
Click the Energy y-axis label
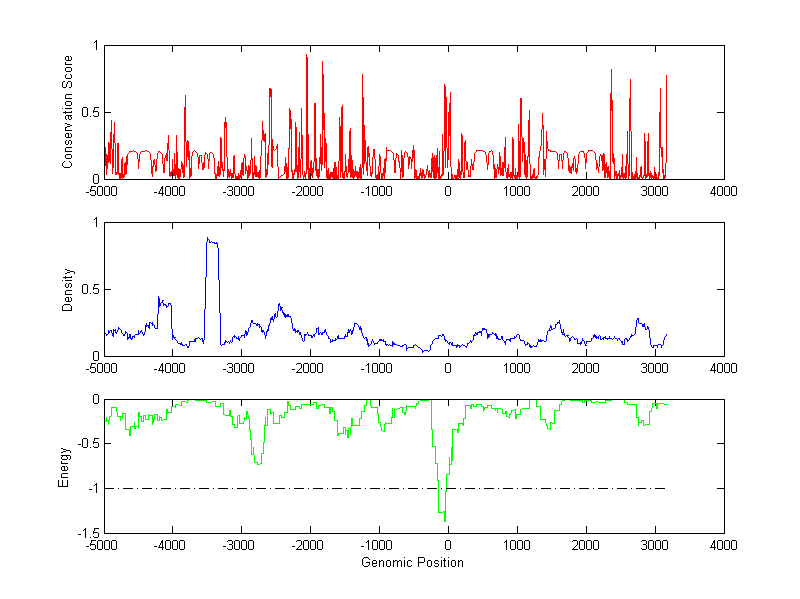point(63,466)
